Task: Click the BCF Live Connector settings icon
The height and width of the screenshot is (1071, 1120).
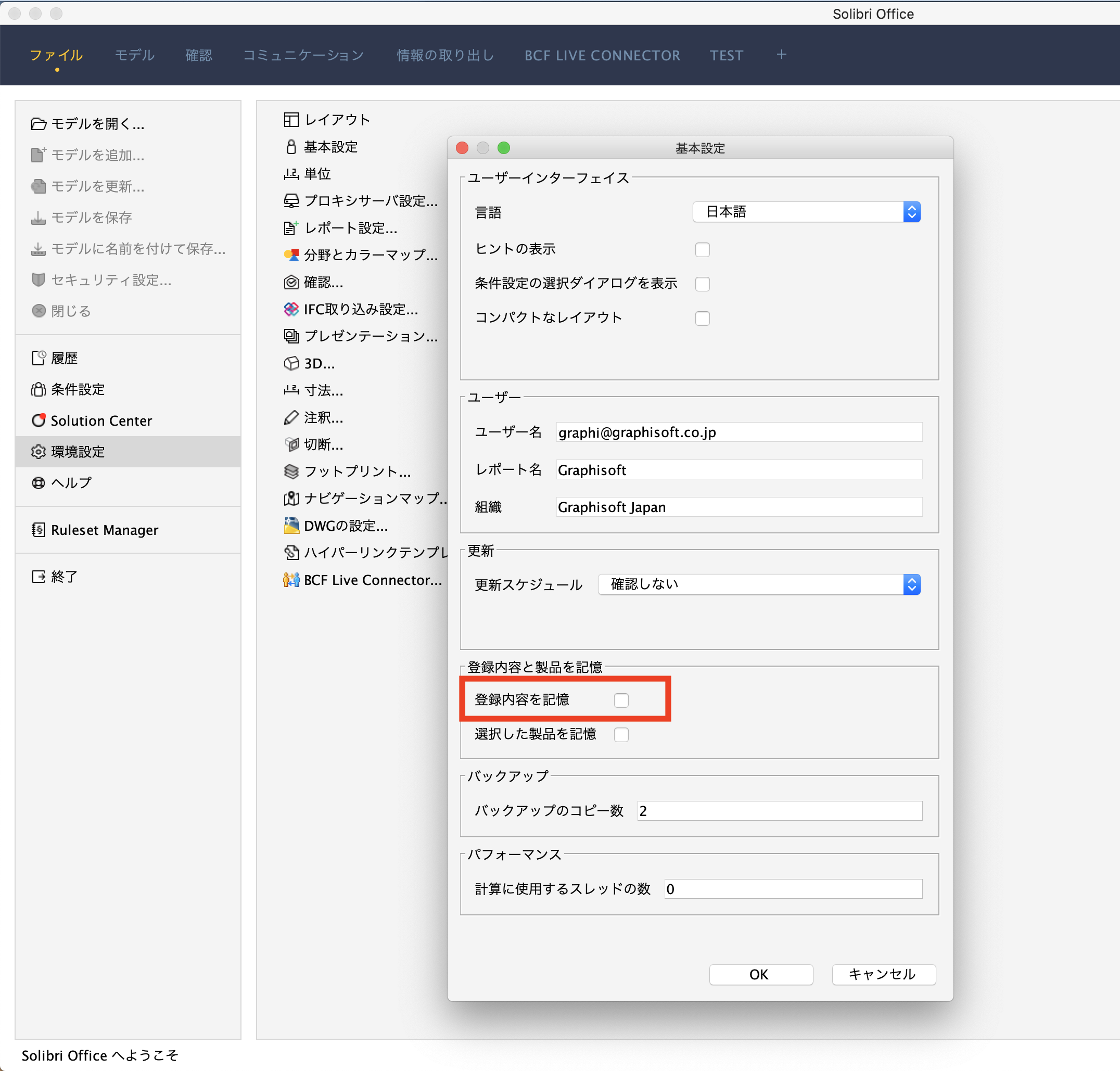Action: point(291,579)
